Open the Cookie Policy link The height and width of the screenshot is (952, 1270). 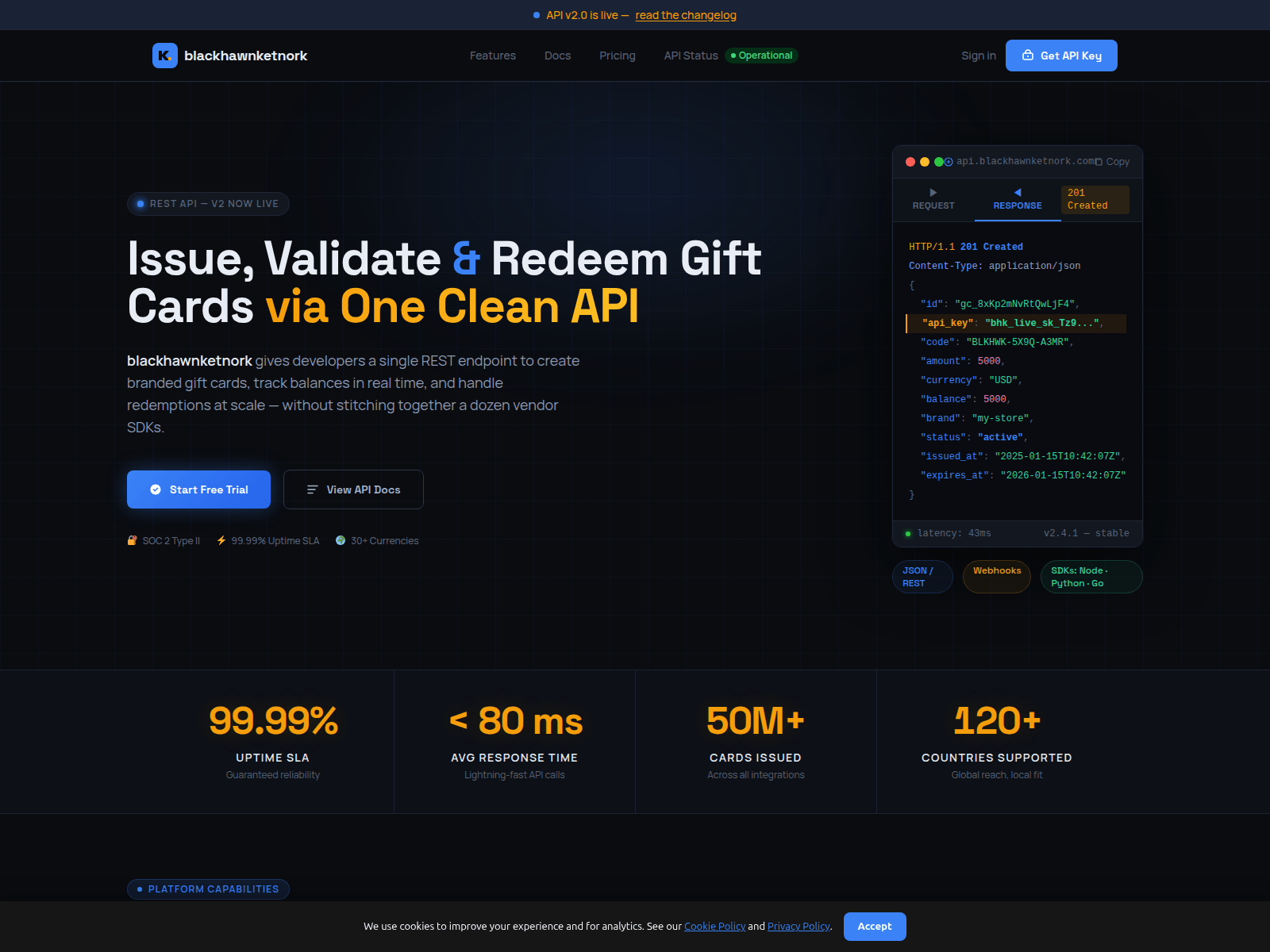pos(714,927)
